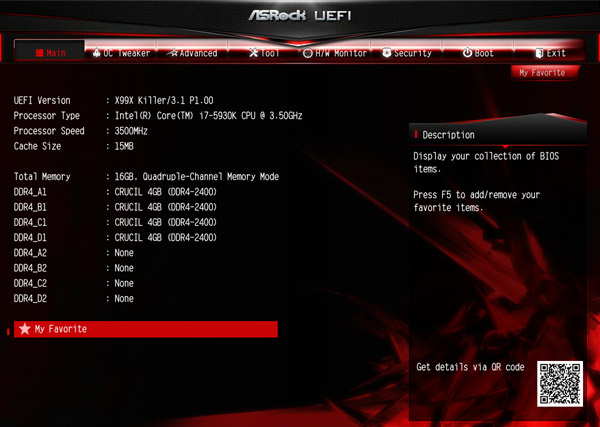Click the DDR4_B2 slot label
The height and width of the screenshot is (427, 600).
click(30, 269)
